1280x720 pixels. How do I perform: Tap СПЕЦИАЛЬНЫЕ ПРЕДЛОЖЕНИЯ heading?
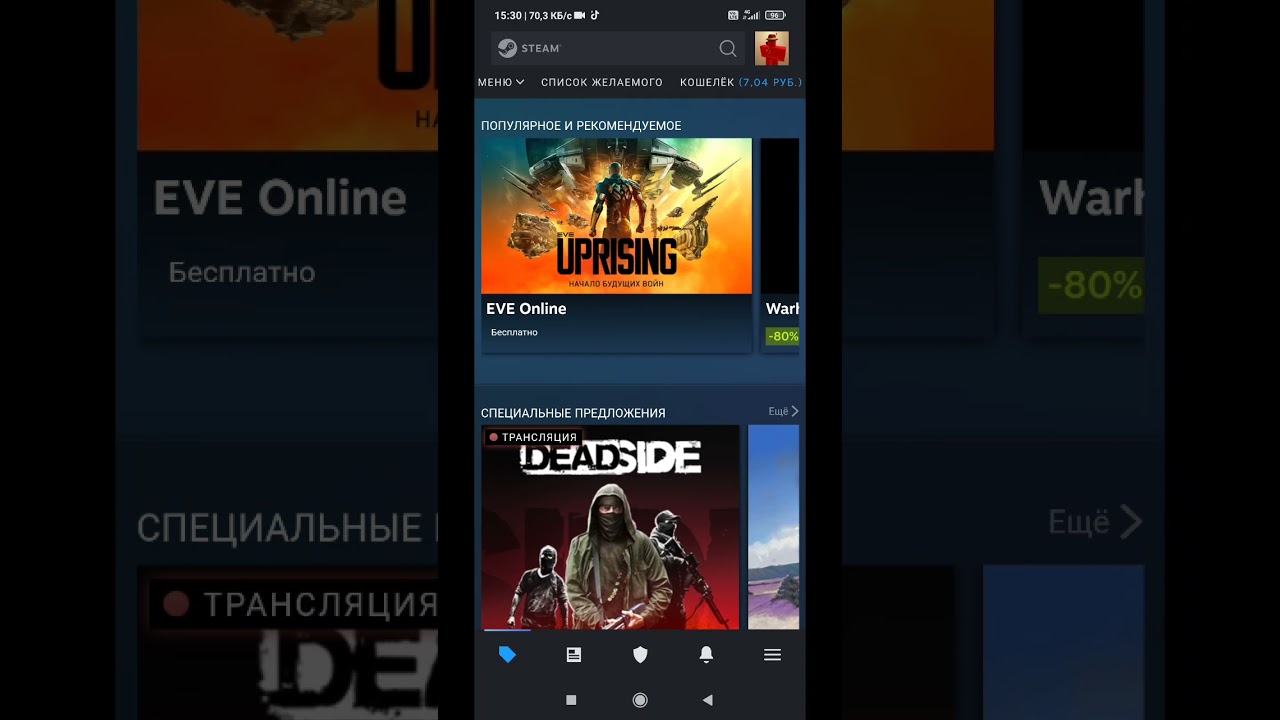[x=573, y=413]
